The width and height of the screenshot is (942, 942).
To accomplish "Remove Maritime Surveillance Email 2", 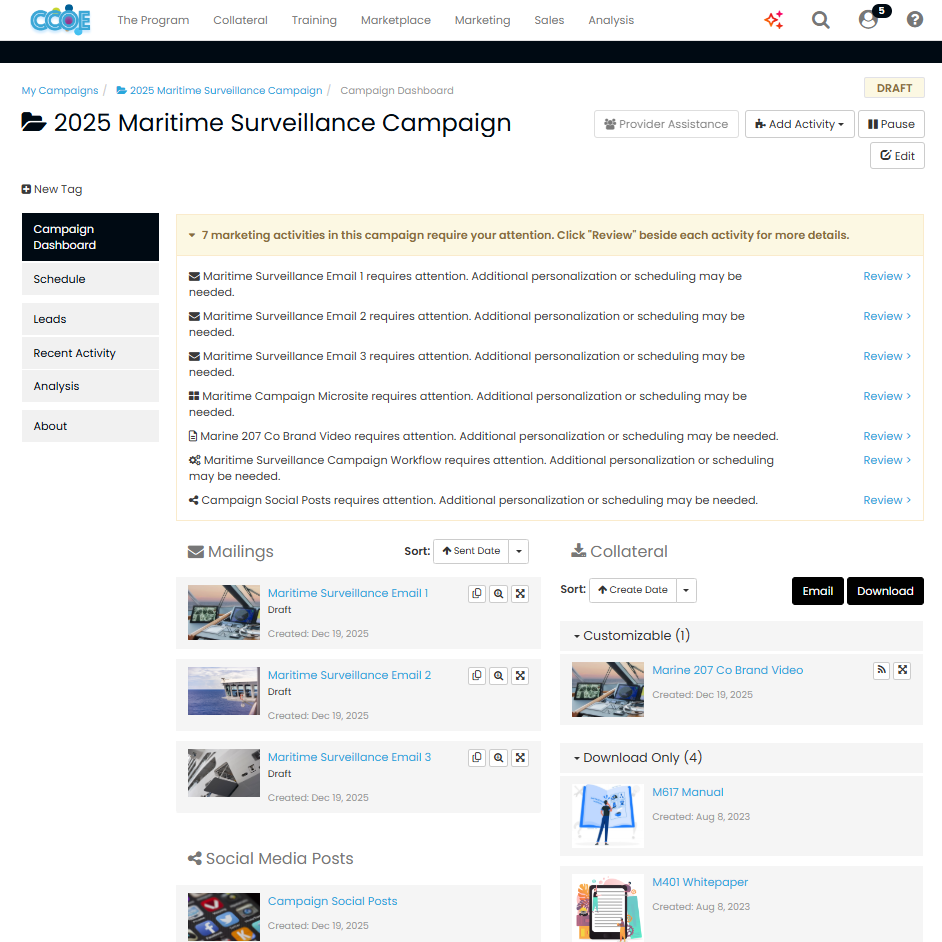I will tap(520, 676).
